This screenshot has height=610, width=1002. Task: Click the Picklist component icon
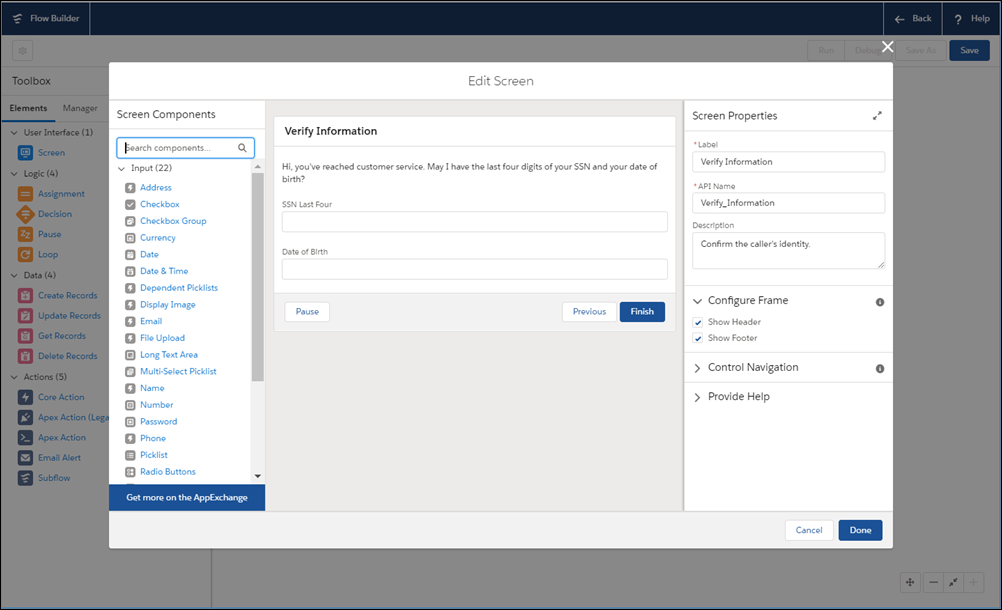130,455
